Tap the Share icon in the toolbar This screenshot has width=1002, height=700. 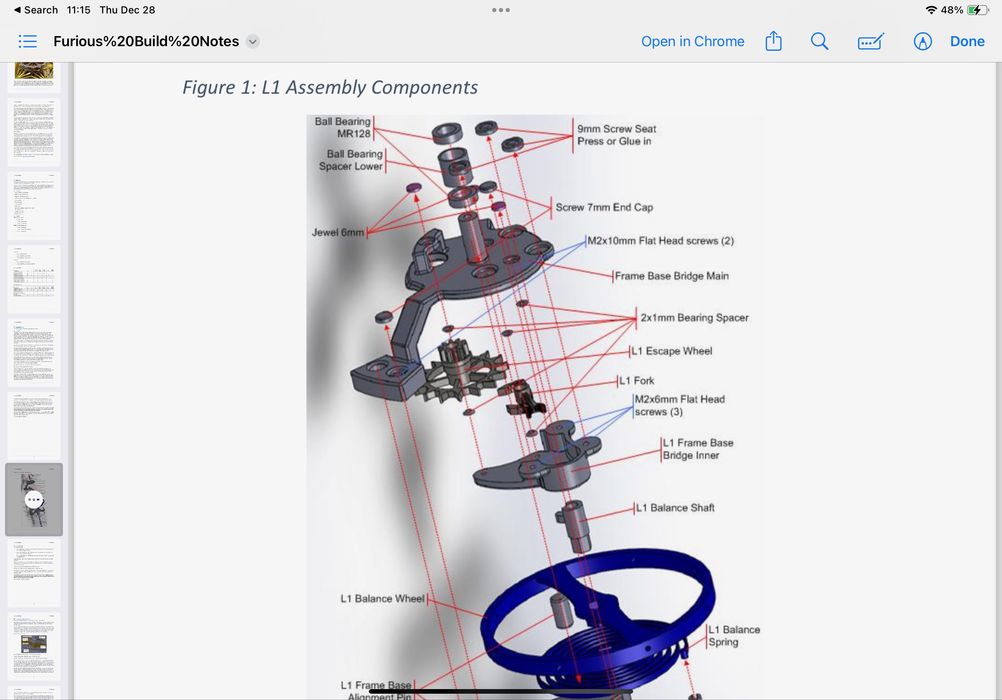773,41
